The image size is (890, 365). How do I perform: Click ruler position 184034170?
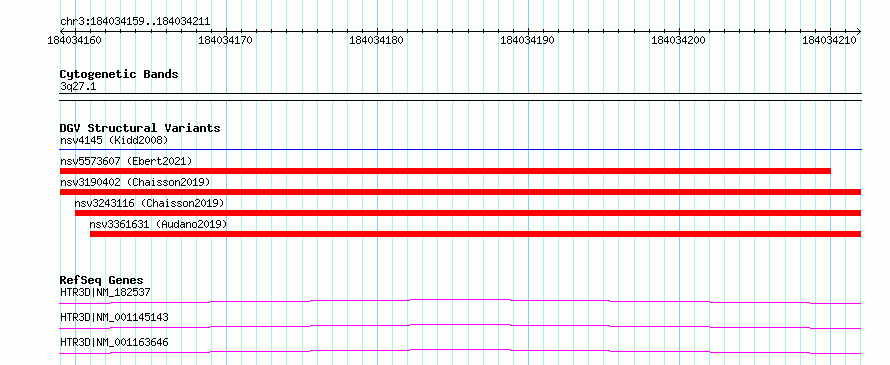tap(225, 40)
